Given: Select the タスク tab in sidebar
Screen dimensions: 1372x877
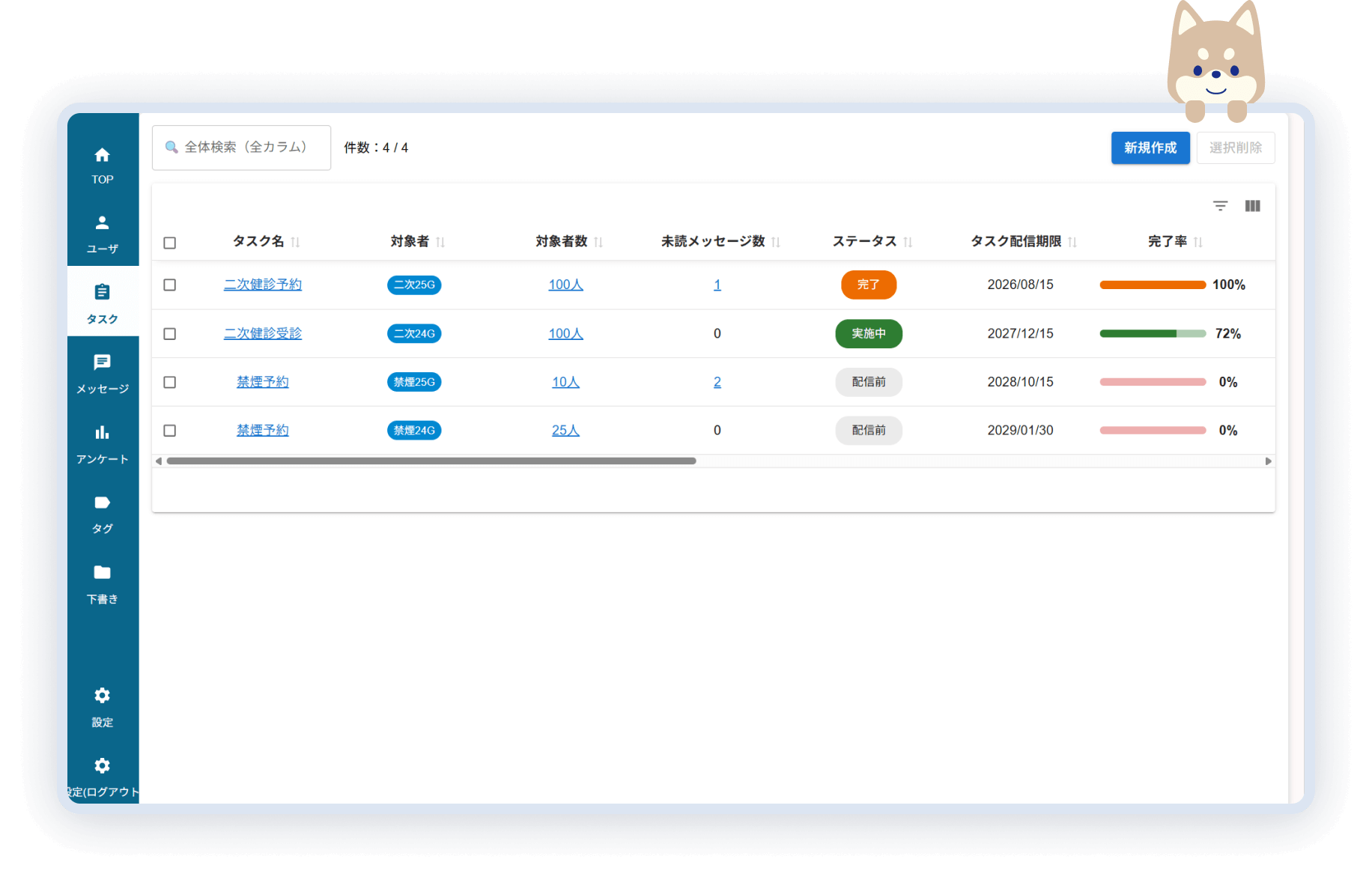Looking at the screenshot, I should click(103, 302).
